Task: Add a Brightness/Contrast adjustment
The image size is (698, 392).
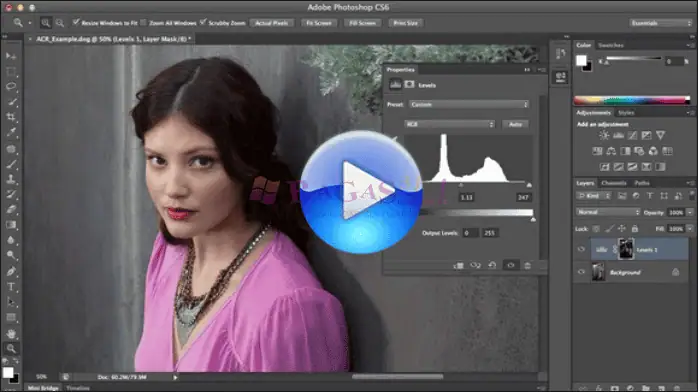Action: point(604,135)
